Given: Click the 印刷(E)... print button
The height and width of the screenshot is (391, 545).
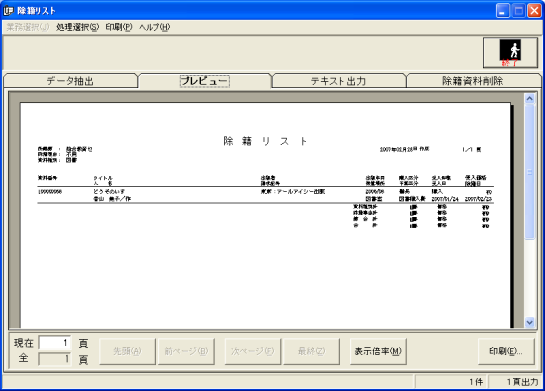Looking at the screenshot, I should click(506, 351).
